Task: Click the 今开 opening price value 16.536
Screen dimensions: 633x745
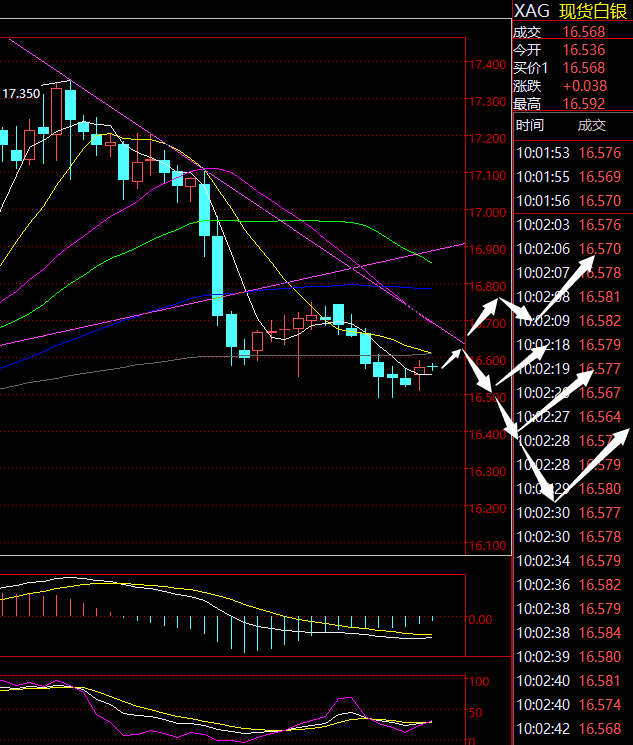Action: click(x=584, y=50)
